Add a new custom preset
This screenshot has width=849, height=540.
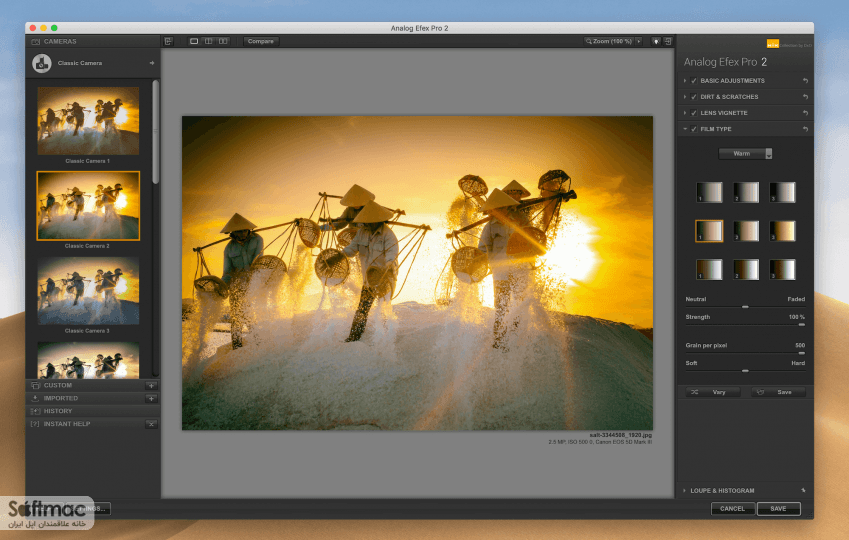pyautogui.click(x=151, y=386)
